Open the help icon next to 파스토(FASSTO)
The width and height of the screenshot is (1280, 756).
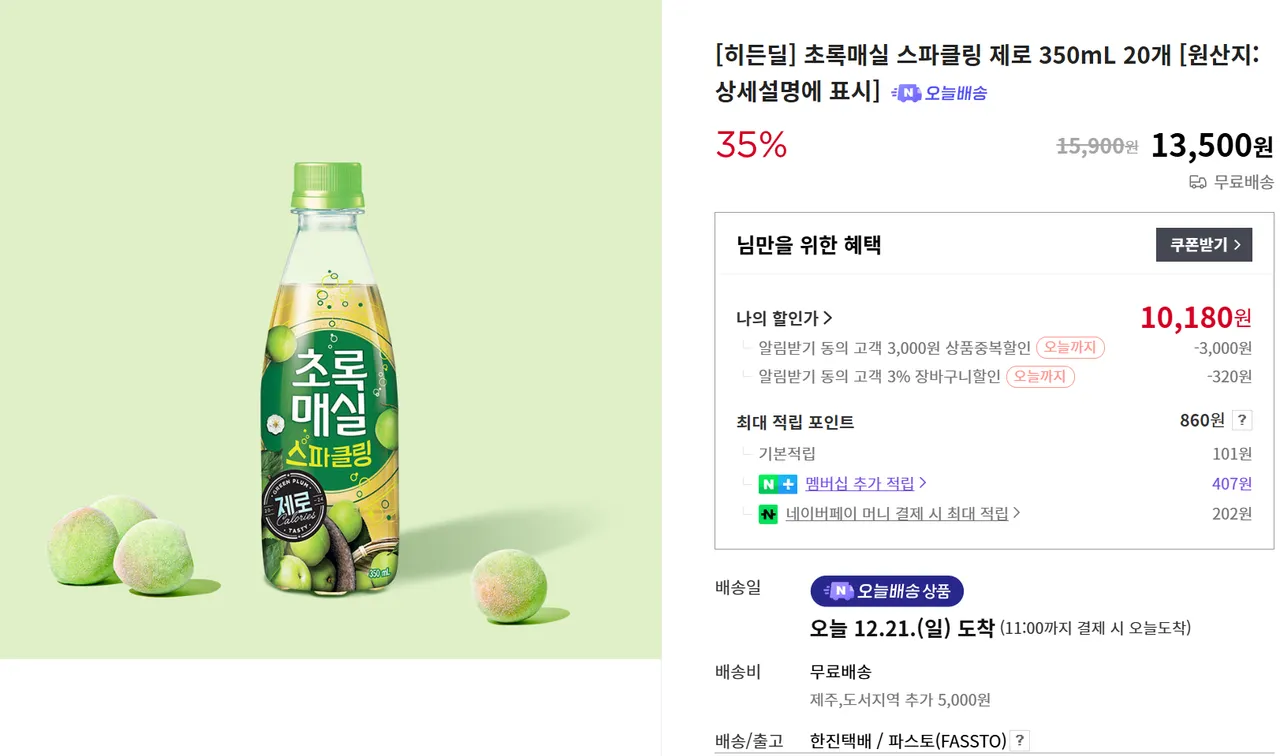(1019, 741)
